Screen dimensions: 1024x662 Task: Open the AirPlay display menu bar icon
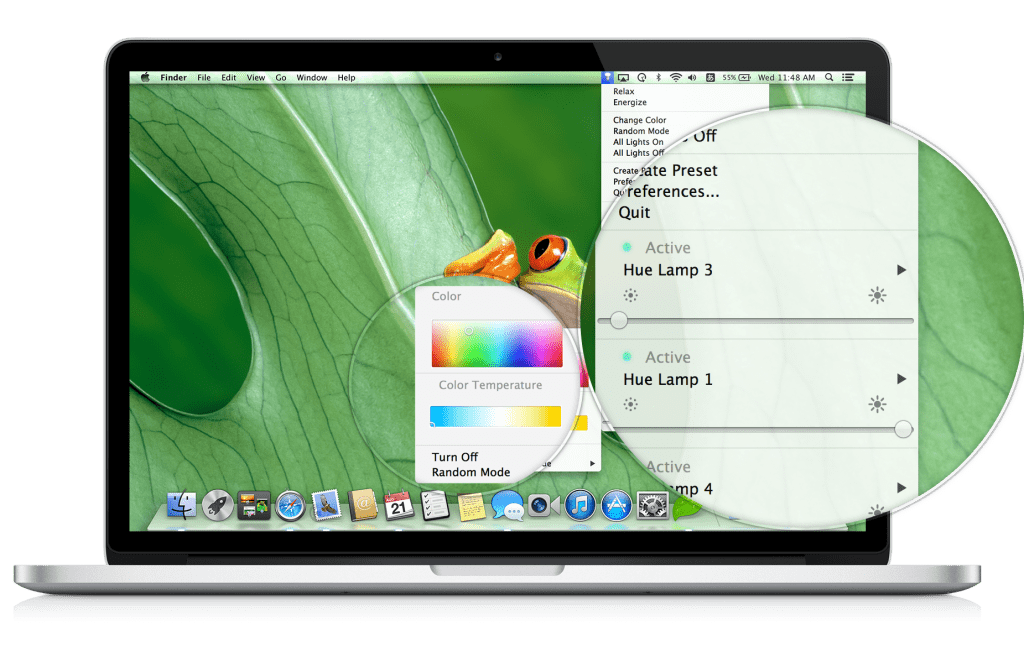624,77
